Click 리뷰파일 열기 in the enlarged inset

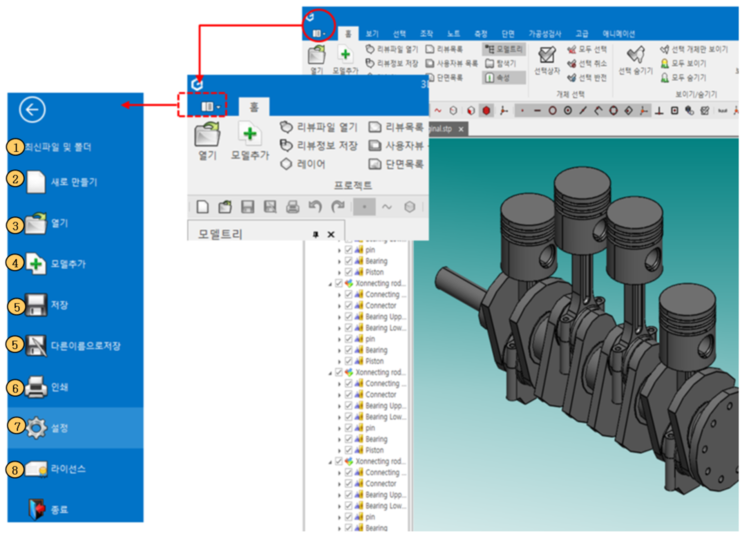pos(319,127)
